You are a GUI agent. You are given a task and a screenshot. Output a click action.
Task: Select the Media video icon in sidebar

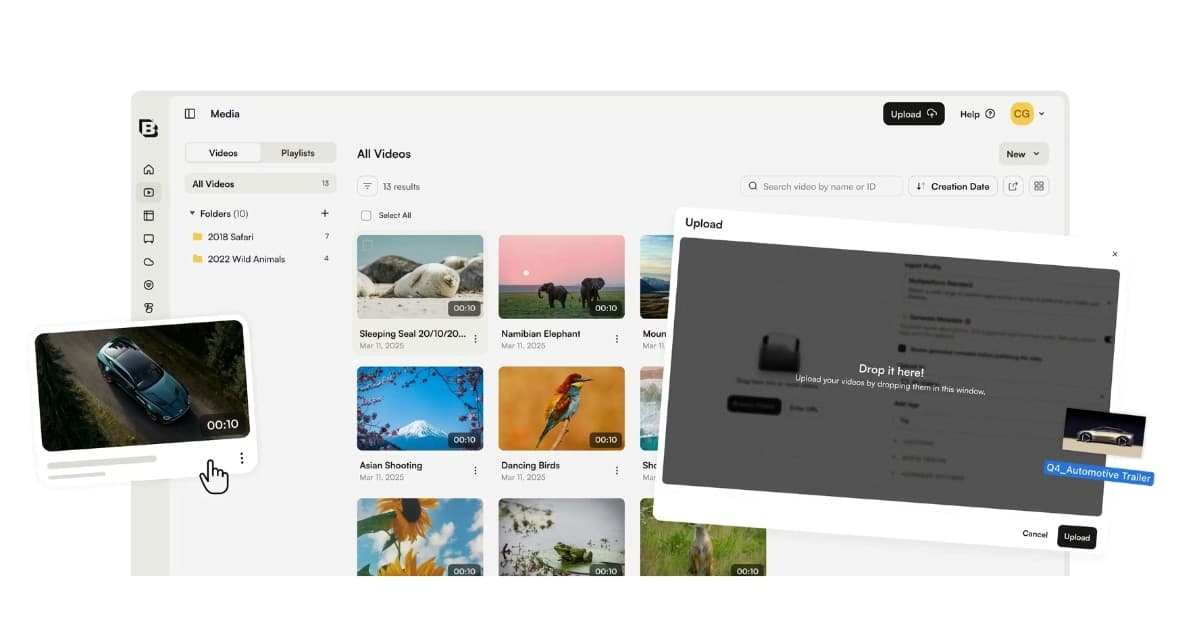pos(149,192)
